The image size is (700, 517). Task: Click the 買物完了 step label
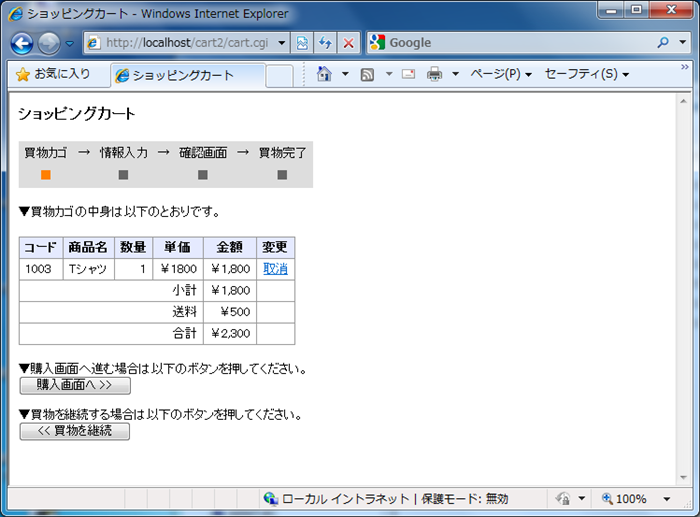click(x=283, y=153)
